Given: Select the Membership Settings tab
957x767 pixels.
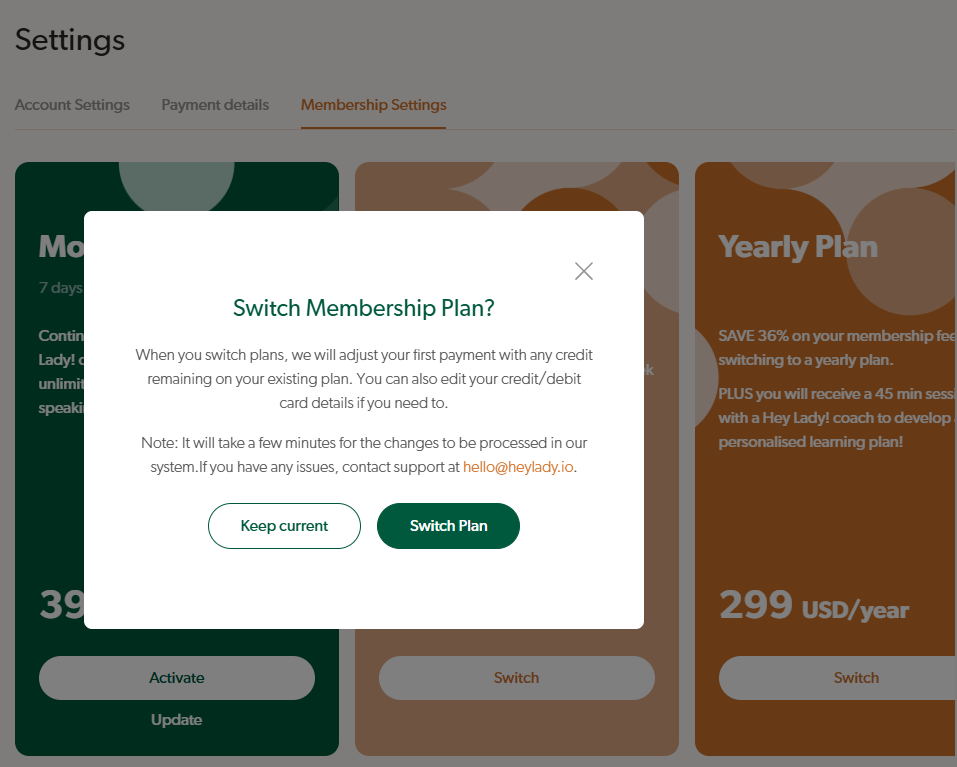Looking at the screenshot, I should tap(373, 105).
